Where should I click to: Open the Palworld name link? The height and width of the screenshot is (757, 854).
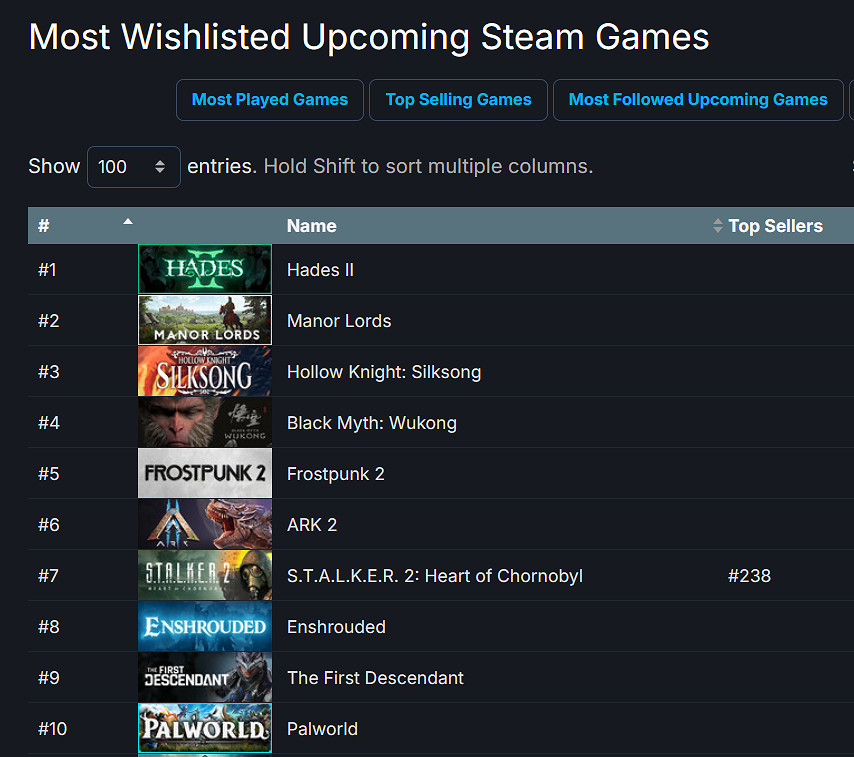pos(322,729)
